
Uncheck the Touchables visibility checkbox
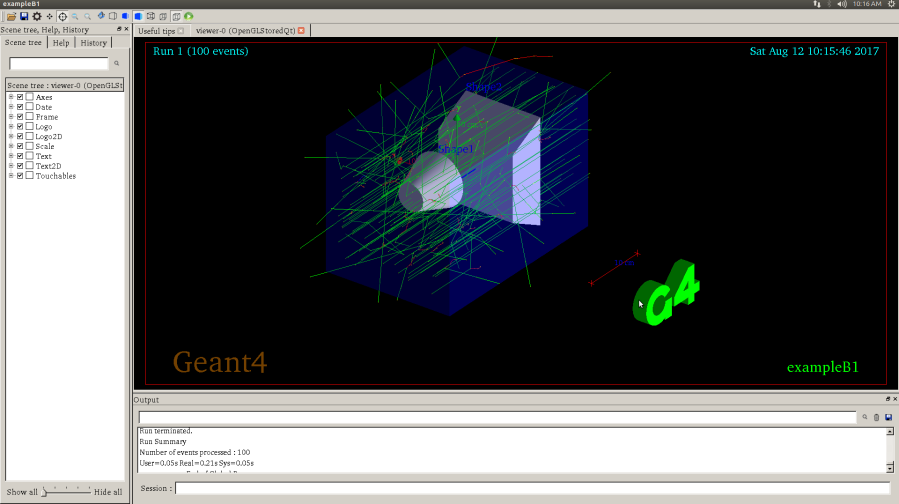[x=20, y=176]
